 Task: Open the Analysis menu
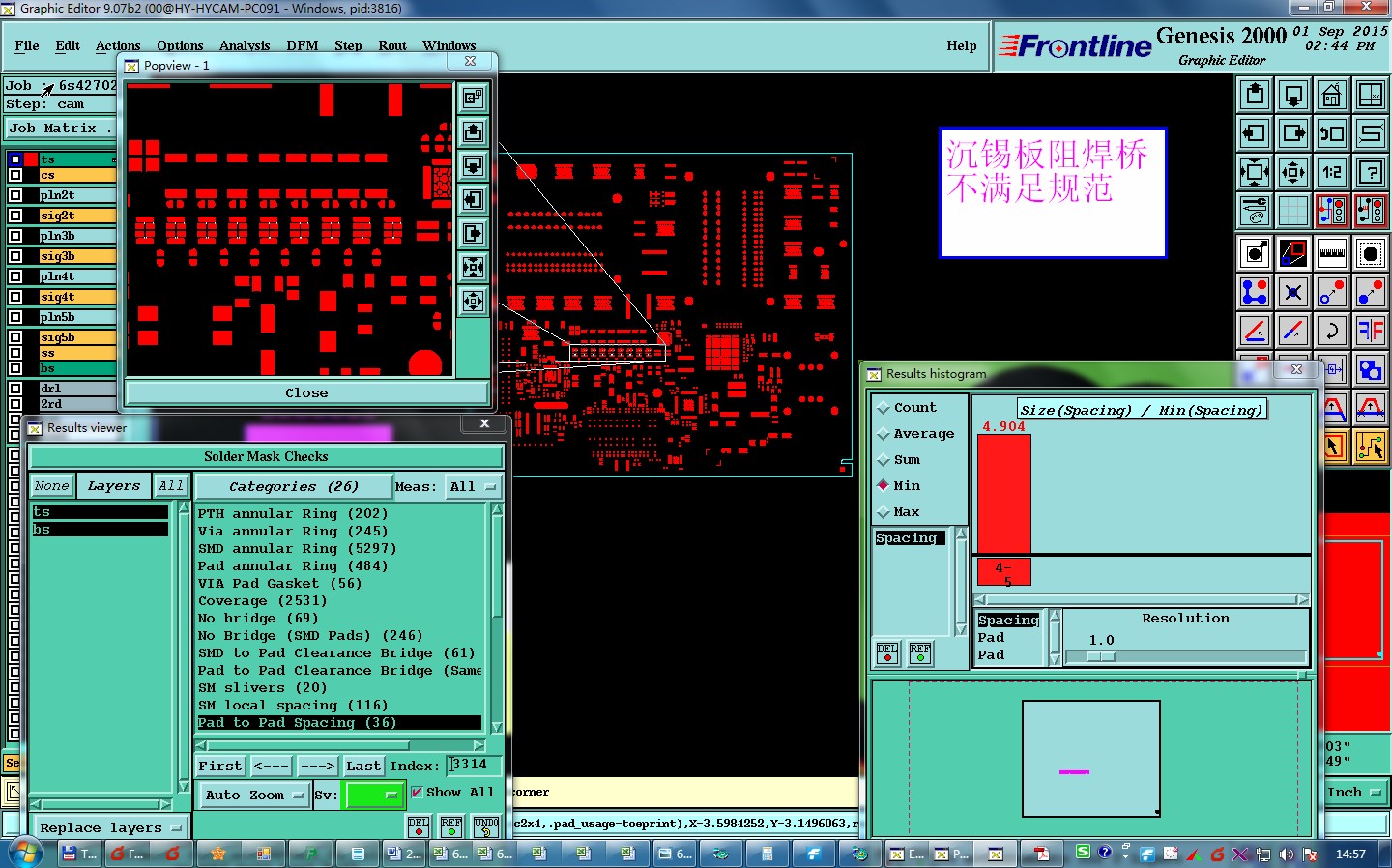click(x=245, y=45)
